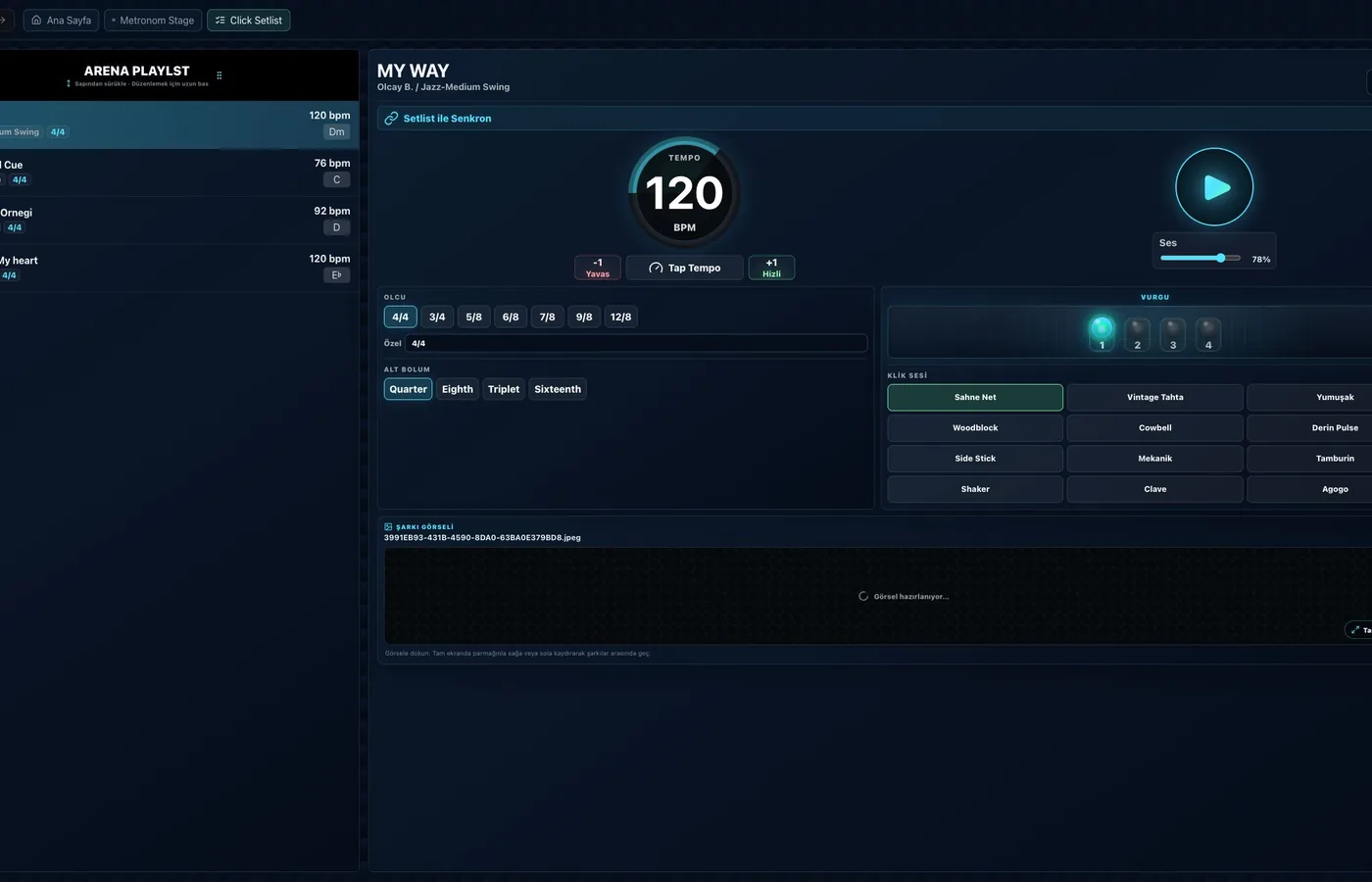Decrease tempo with -1 Yavas button
This screenshot has height=882, width=1372.
[x=598, y=268]
